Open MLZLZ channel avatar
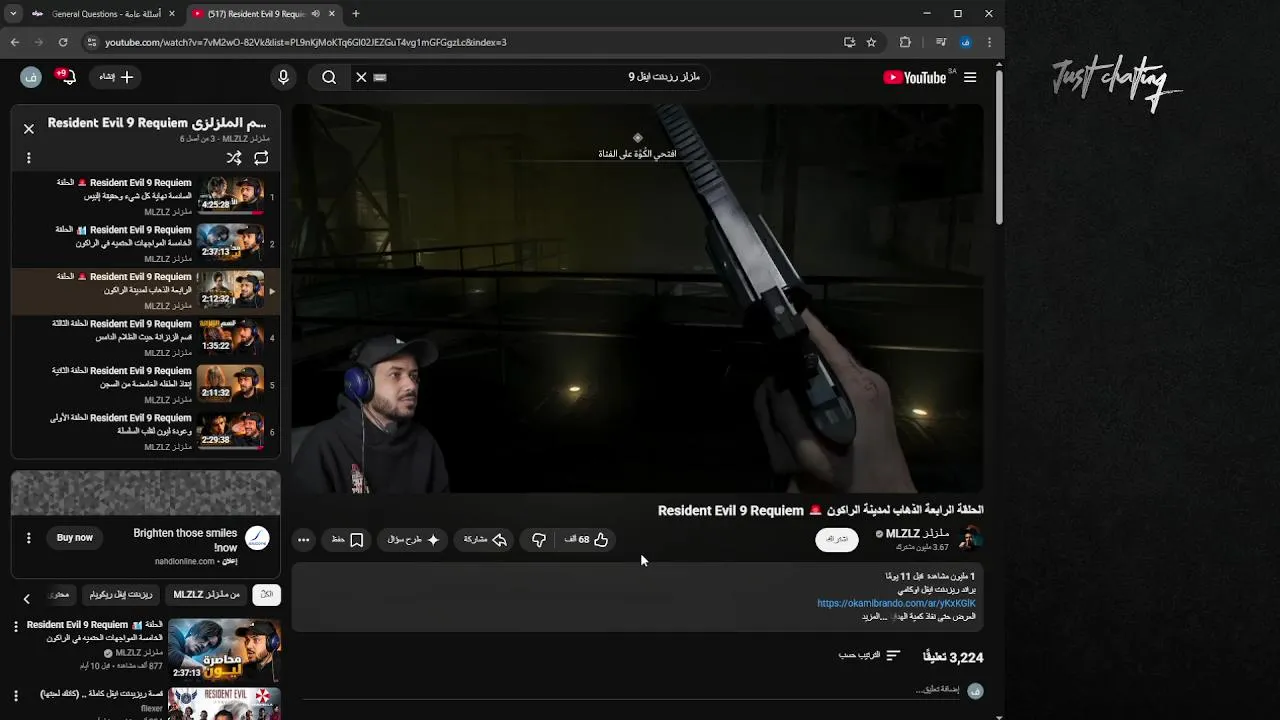Image resolution: width=1280 pixels, height=720 pixels. coord(970,539)
